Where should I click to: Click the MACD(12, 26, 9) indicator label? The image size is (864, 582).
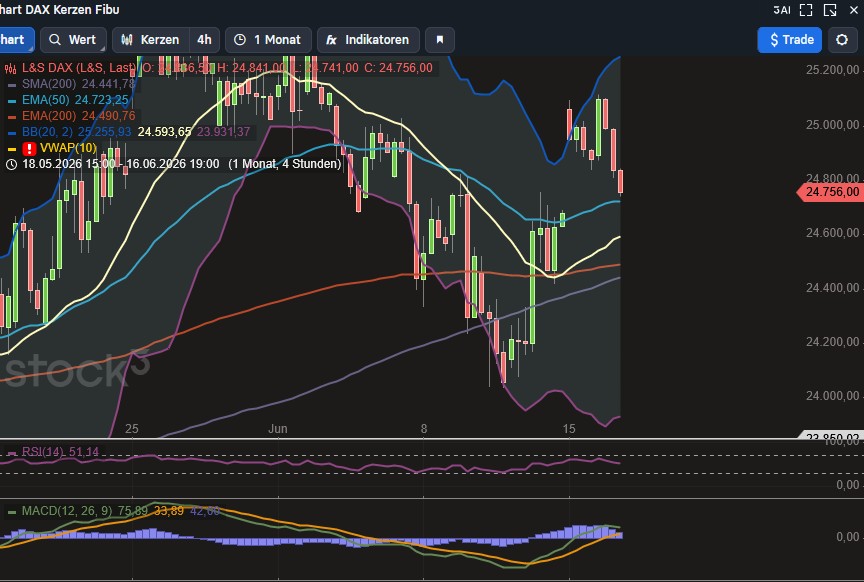67,511
